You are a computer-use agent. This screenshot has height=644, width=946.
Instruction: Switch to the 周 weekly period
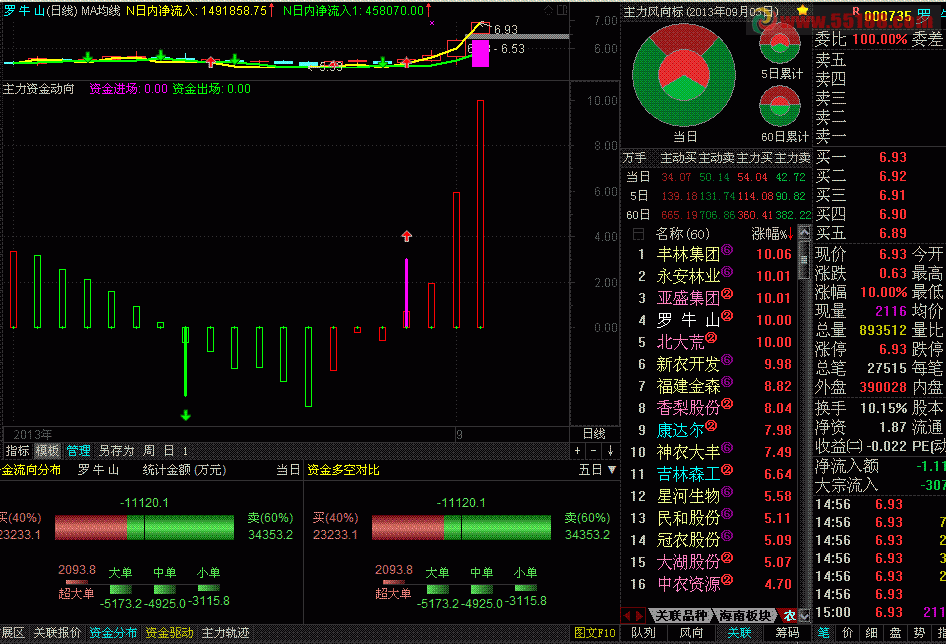[x=149, y=451]
